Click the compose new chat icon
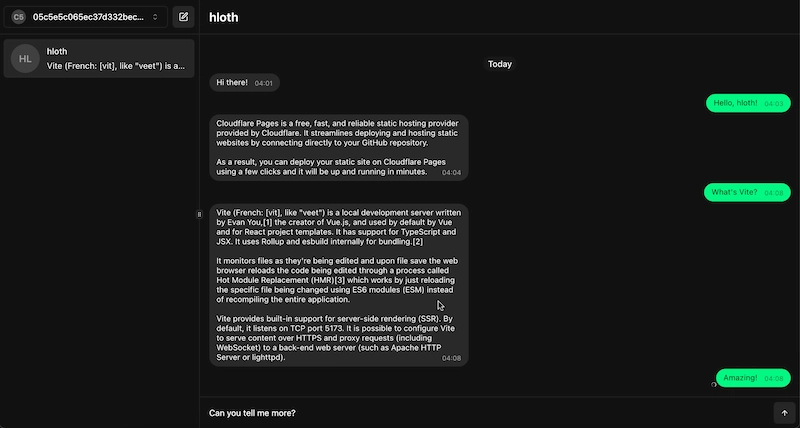Viewport: 800px width, 428px height. point(182,17)
